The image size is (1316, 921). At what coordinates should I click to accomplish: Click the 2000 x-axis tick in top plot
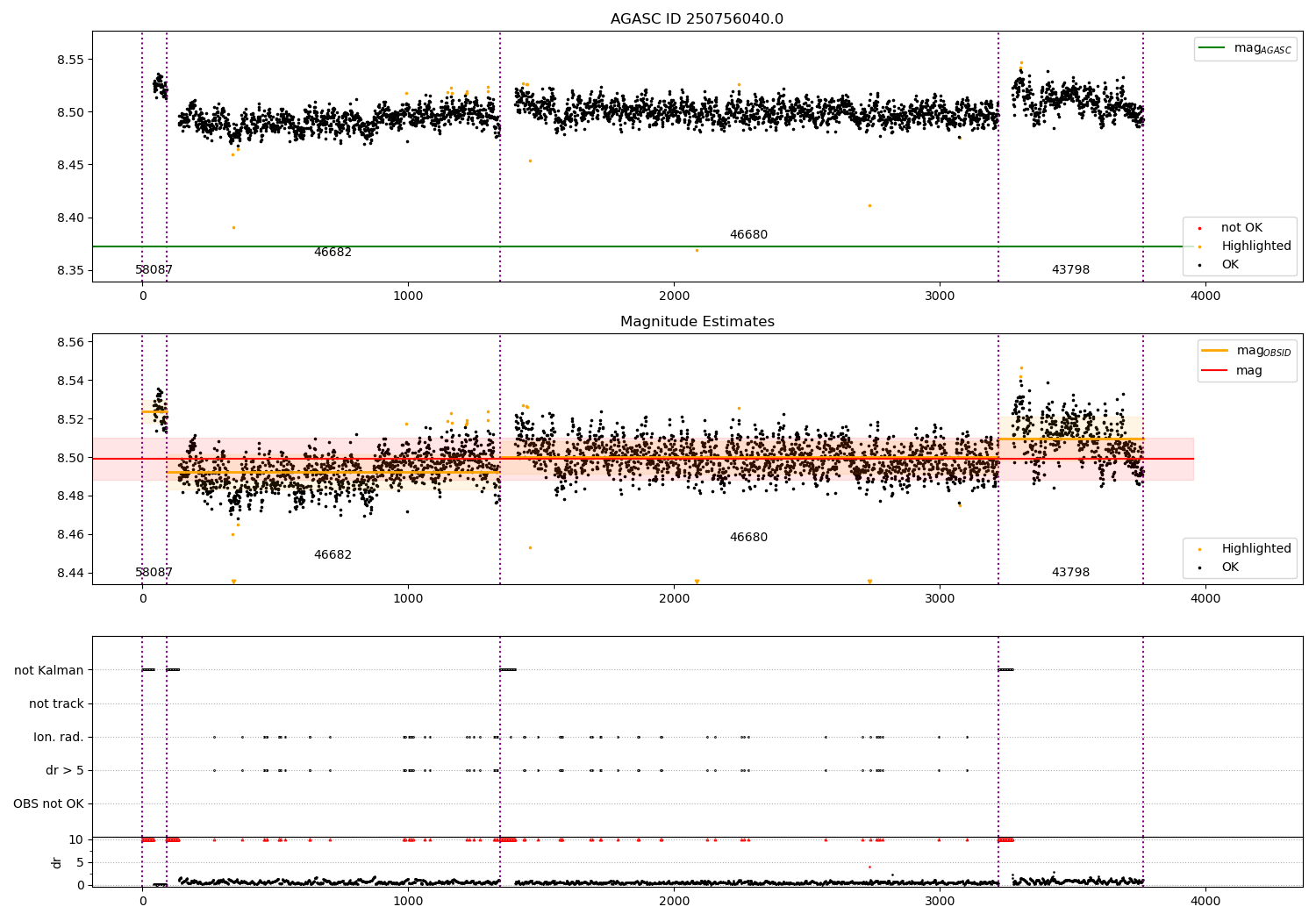pos(674,296)
